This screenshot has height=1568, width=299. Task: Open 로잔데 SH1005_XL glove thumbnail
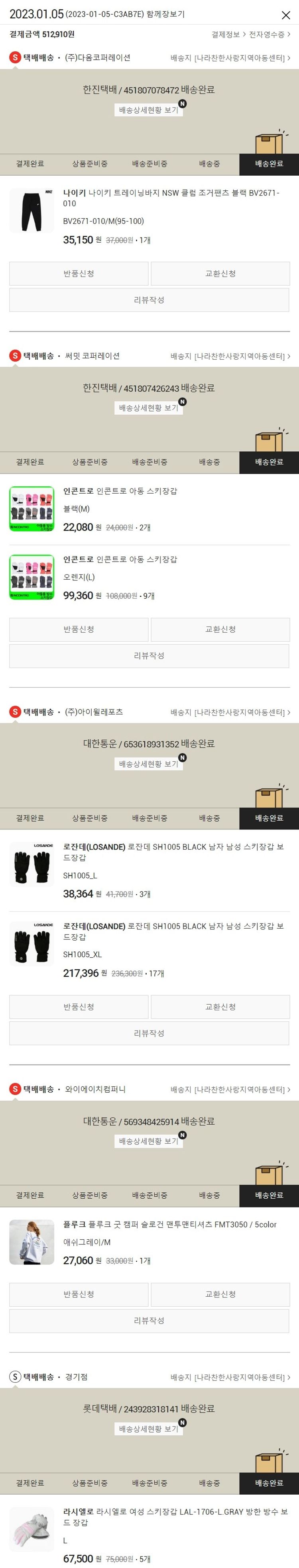tap(31, 943)
